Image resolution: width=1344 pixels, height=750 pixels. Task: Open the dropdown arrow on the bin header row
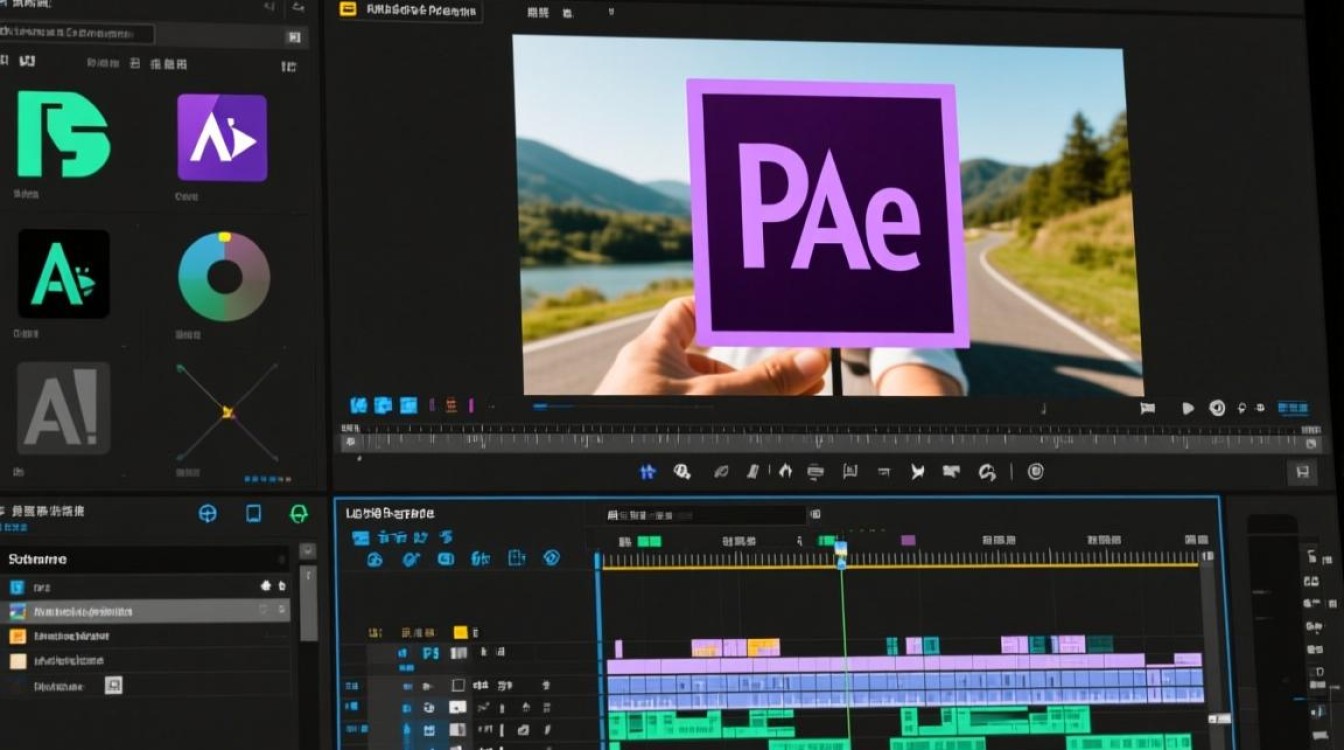308,551
